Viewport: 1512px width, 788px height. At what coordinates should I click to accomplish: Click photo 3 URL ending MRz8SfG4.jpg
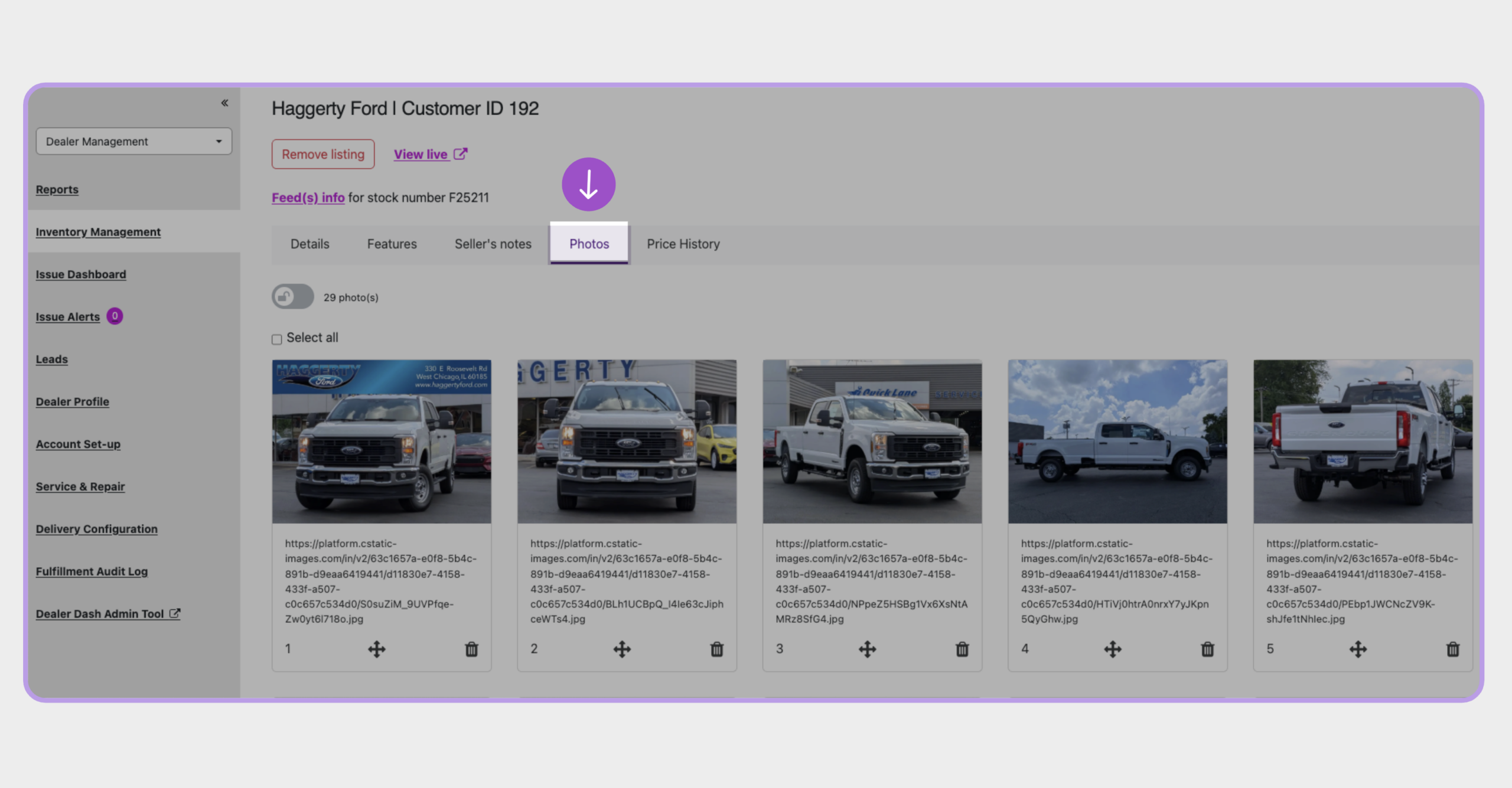(x=872, y=581)
